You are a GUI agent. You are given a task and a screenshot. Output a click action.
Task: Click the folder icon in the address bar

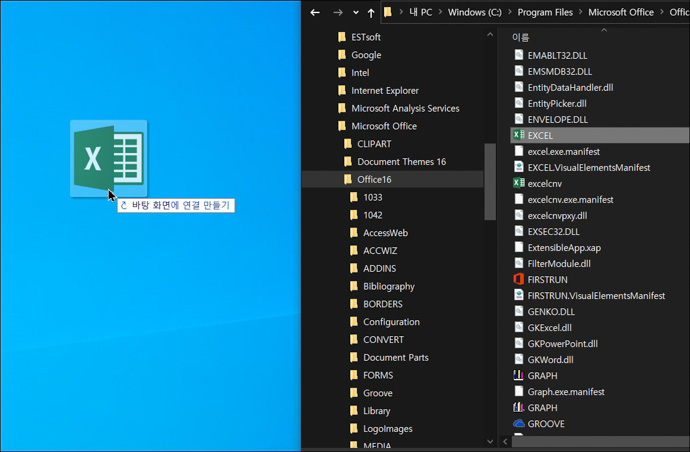pos(388,12)
